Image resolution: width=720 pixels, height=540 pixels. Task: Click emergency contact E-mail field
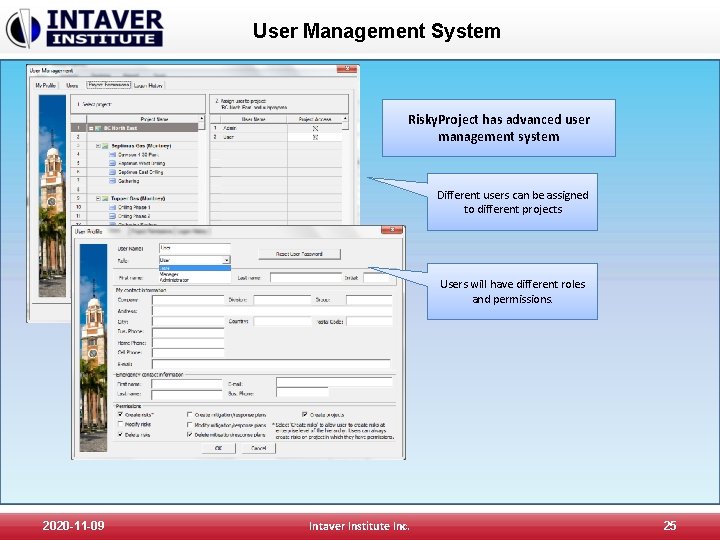(x=334, y=382)
